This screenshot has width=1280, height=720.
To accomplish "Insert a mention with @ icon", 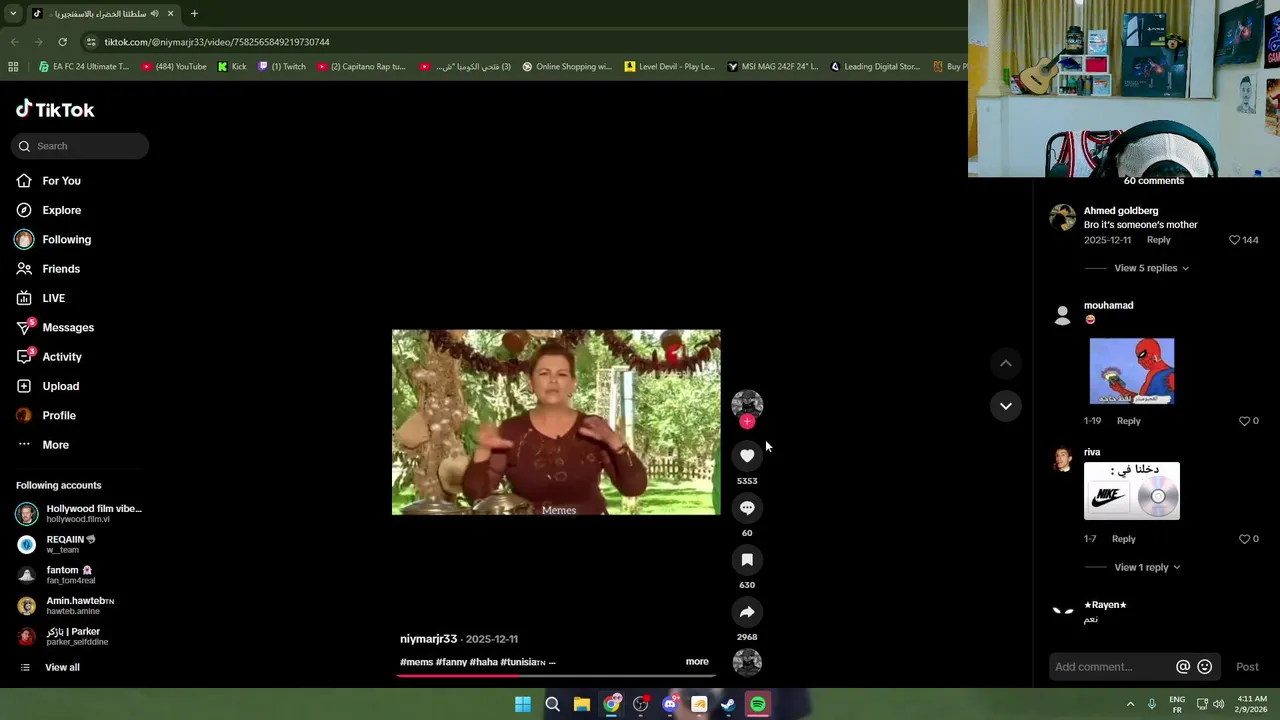I will (x=1183, y=667).
